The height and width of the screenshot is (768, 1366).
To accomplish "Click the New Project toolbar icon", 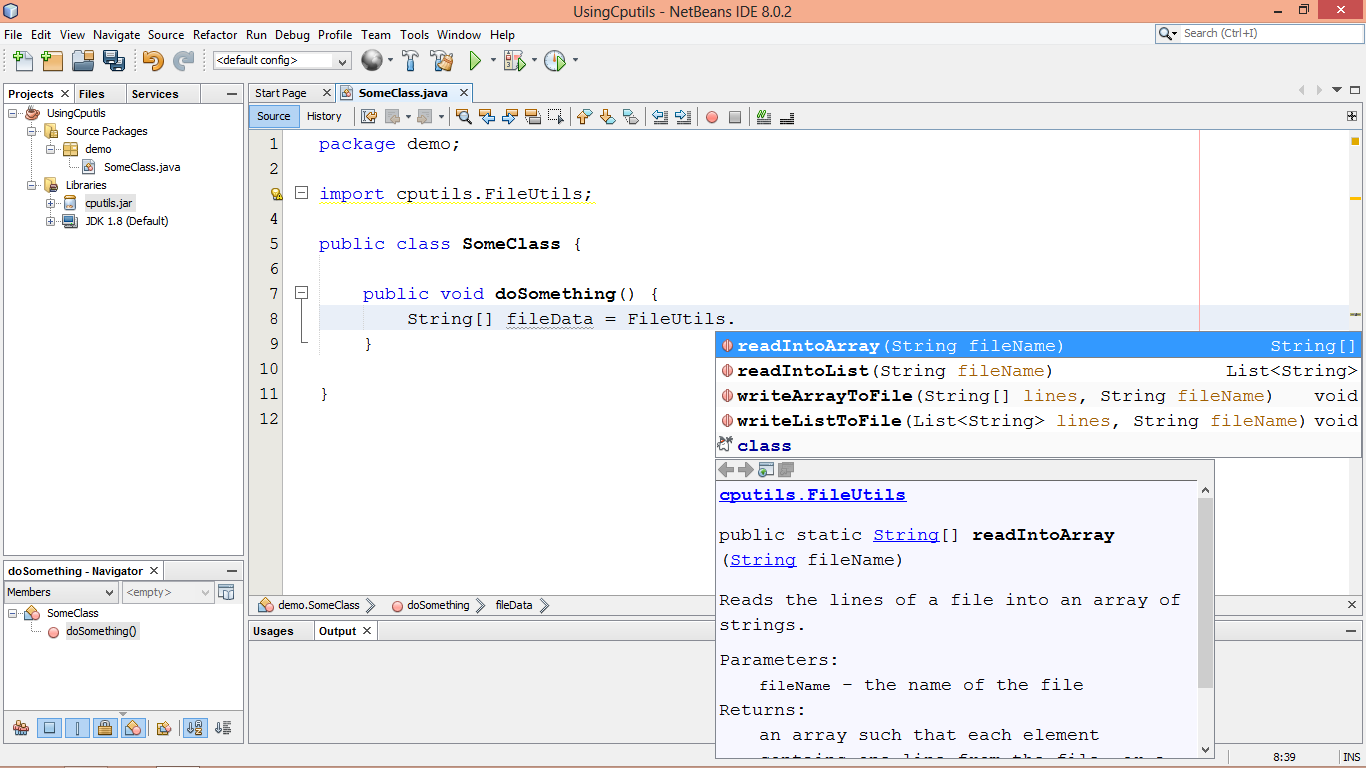I will [x=52, y=61].
